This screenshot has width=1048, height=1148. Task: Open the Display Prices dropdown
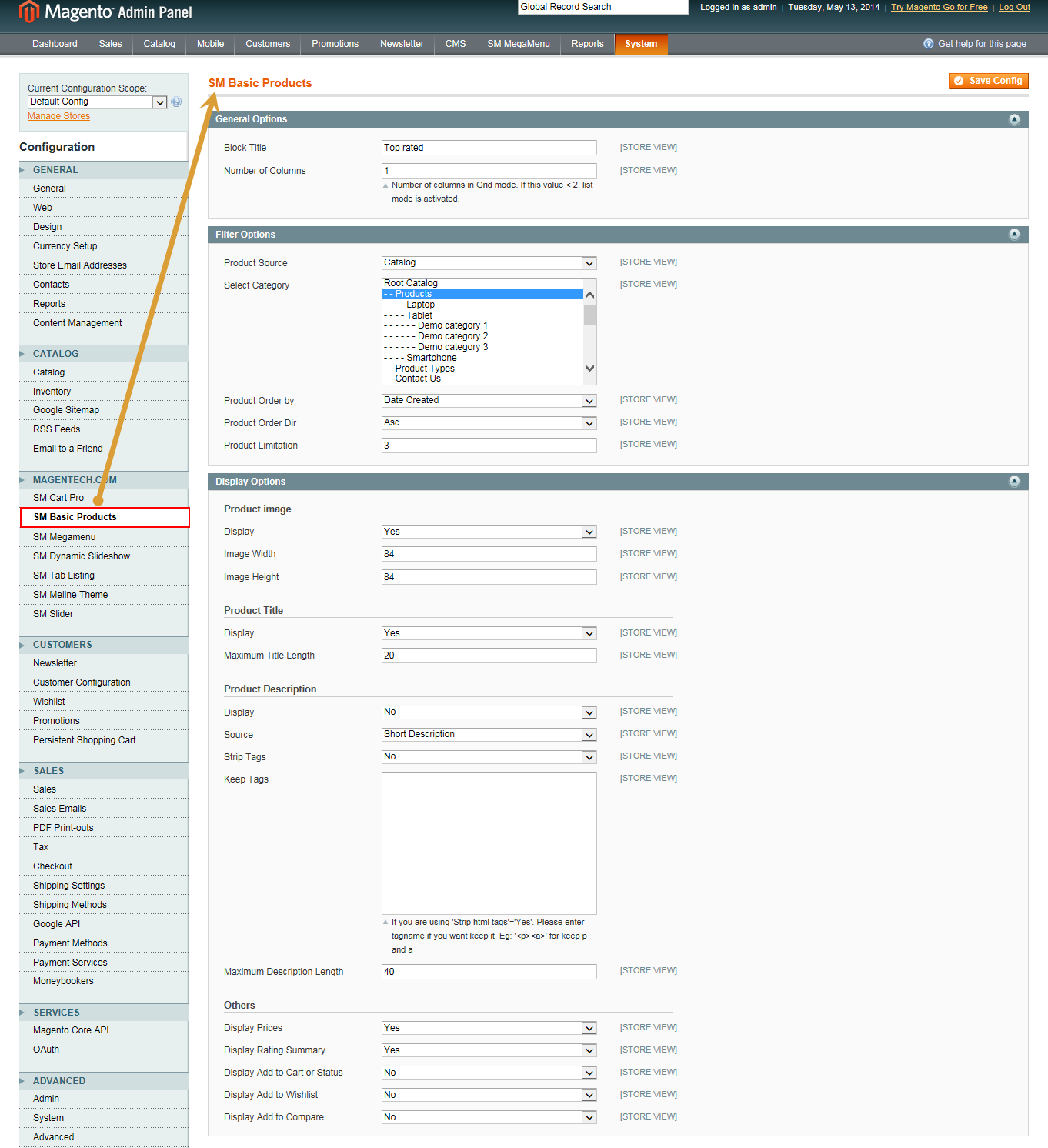pos(489,1028)
